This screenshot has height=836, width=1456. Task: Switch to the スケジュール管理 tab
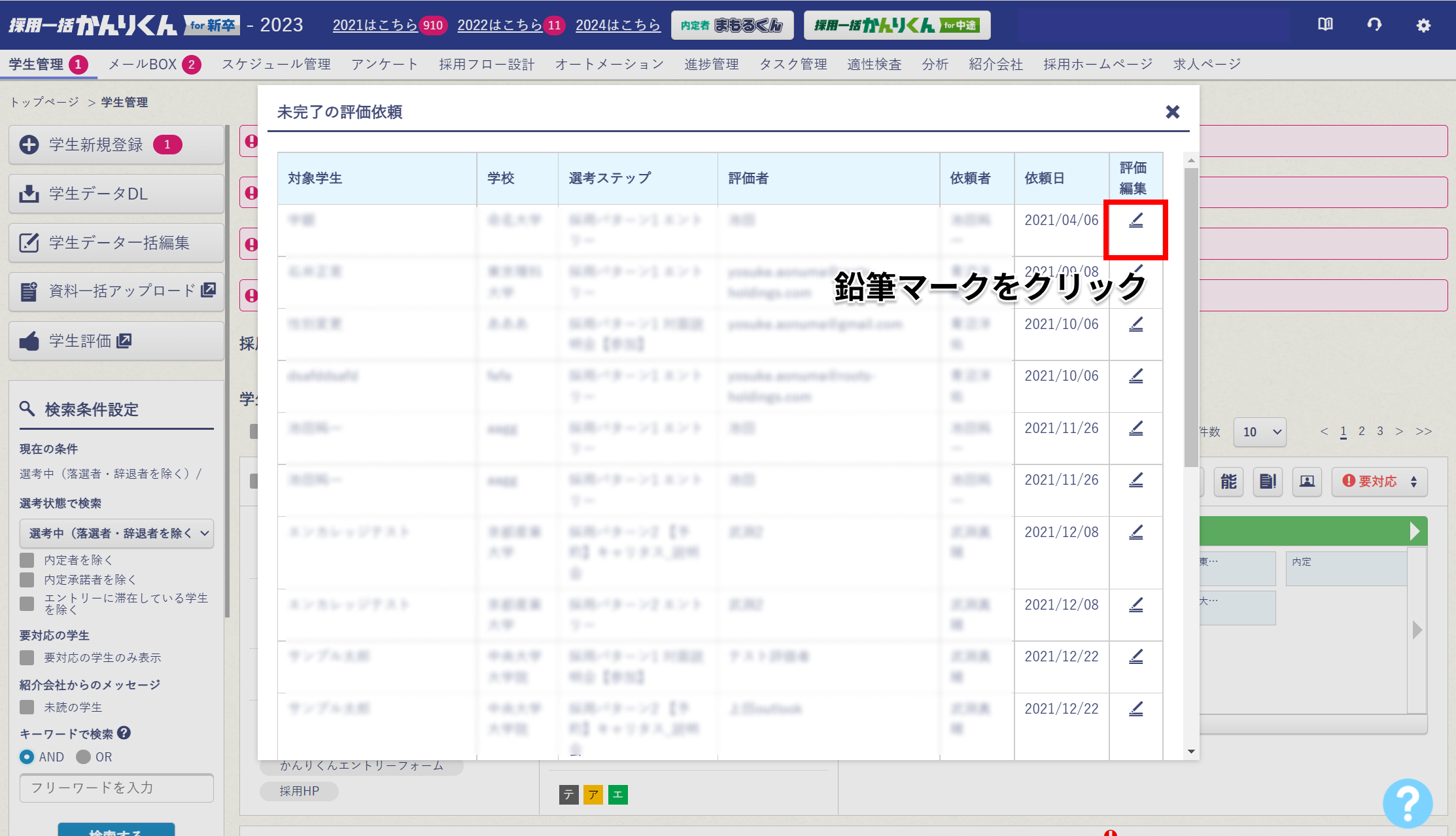[x=275, y=64]
